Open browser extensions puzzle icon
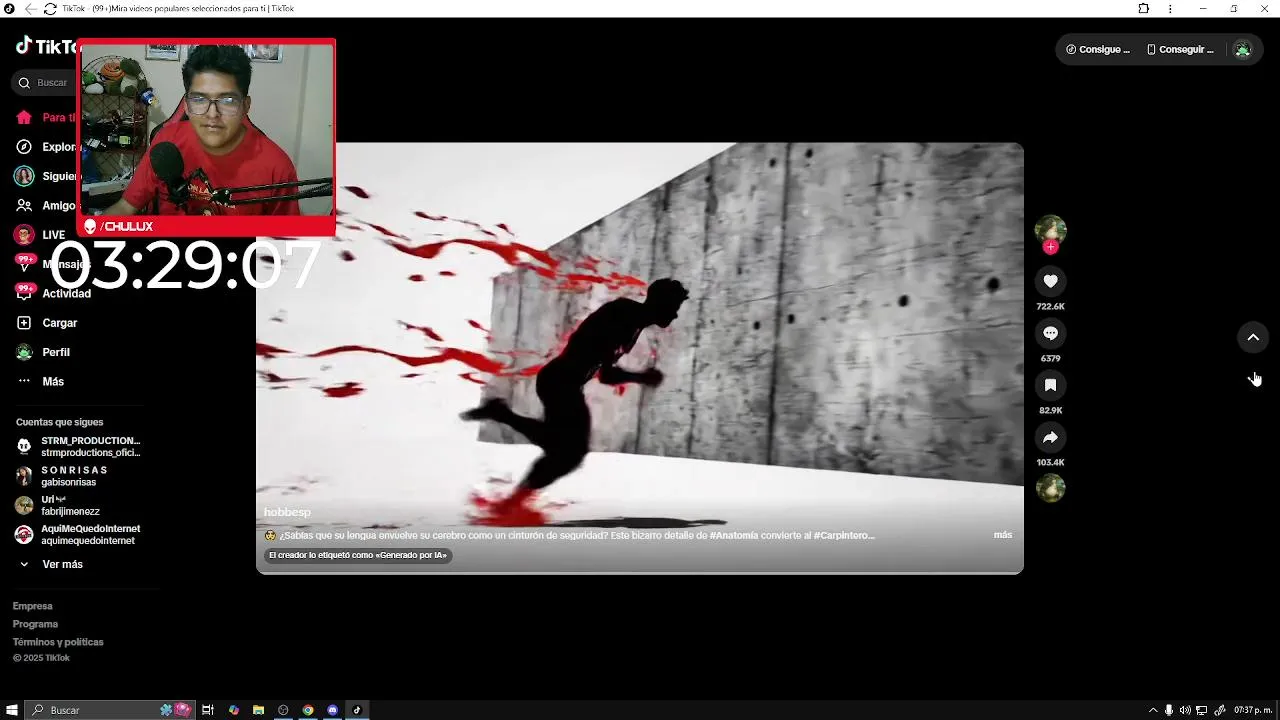Screen dimensions: 1280x720 click(x=1144, y=9)
